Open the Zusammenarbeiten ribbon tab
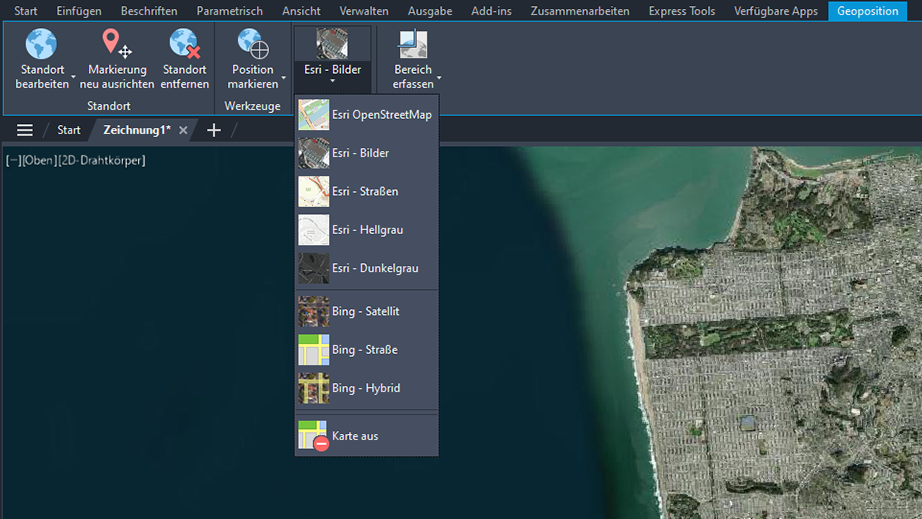The width and height of the screenshot is (922, 519). pos(580,11)
